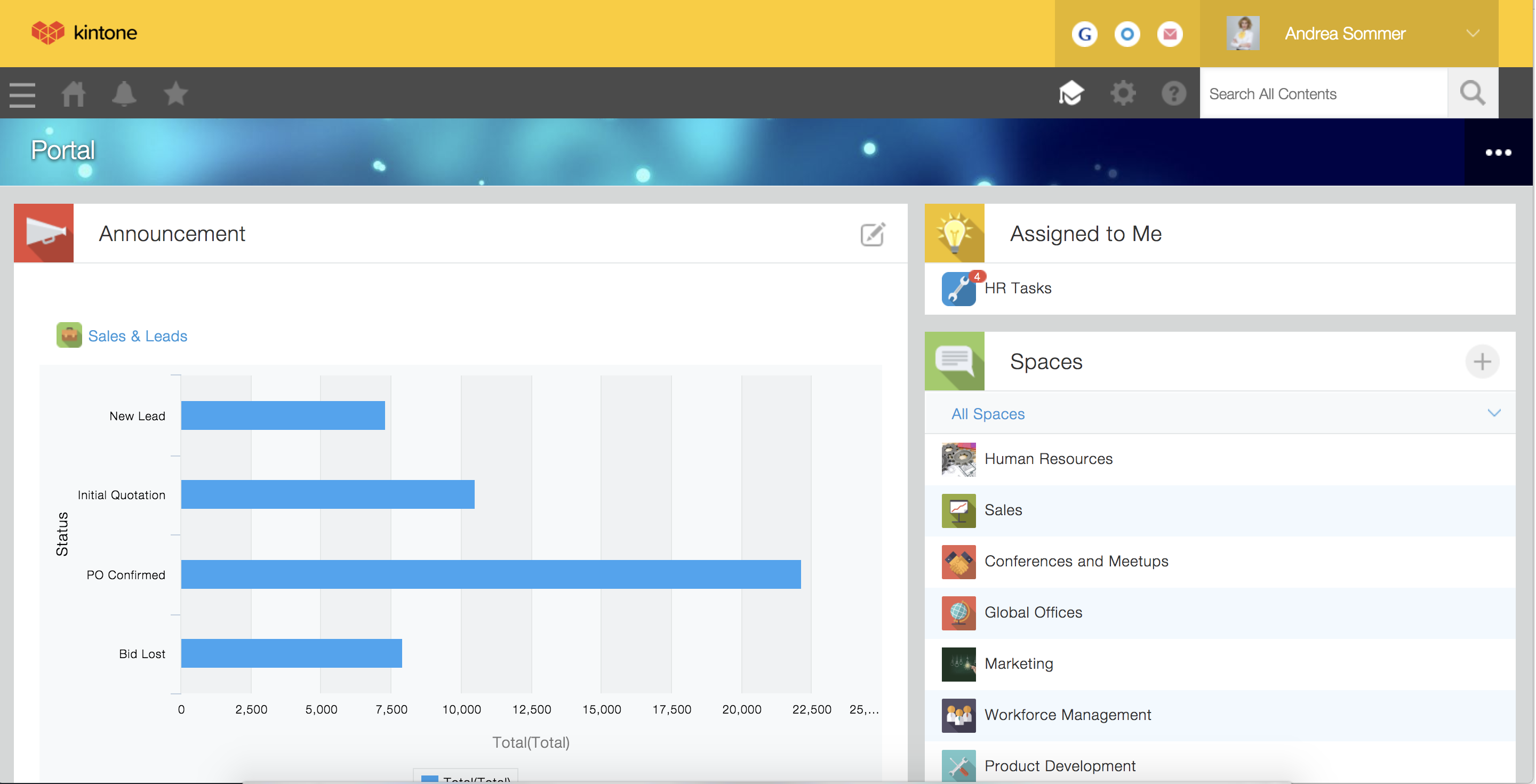Edit the Announcement section
Viewport: 1536px width, 784px height.
tap(873, 234)
